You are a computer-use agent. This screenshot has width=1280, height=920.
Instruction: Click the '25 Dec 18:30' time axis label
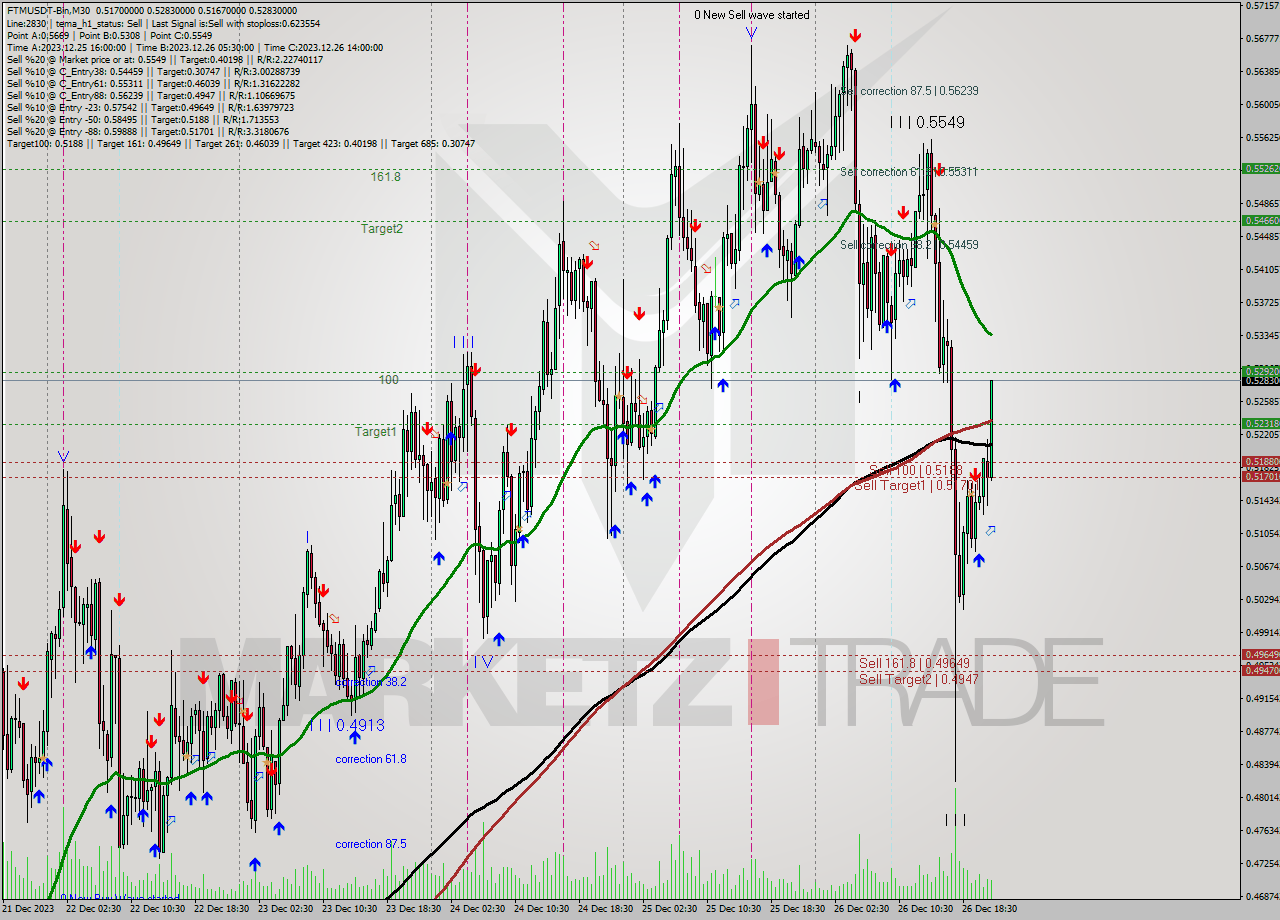(797, 909)
